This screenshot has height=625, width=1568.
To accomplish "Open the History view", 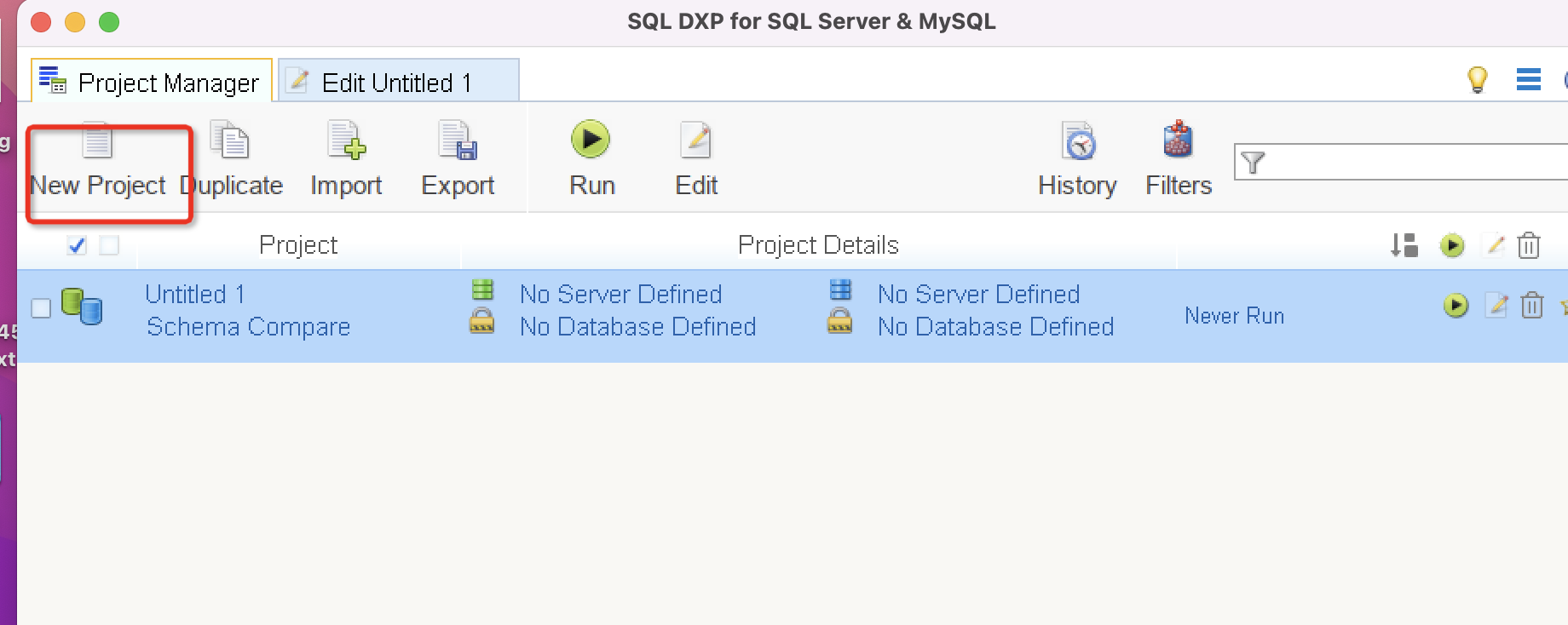I will click(x=1077, y=161).
